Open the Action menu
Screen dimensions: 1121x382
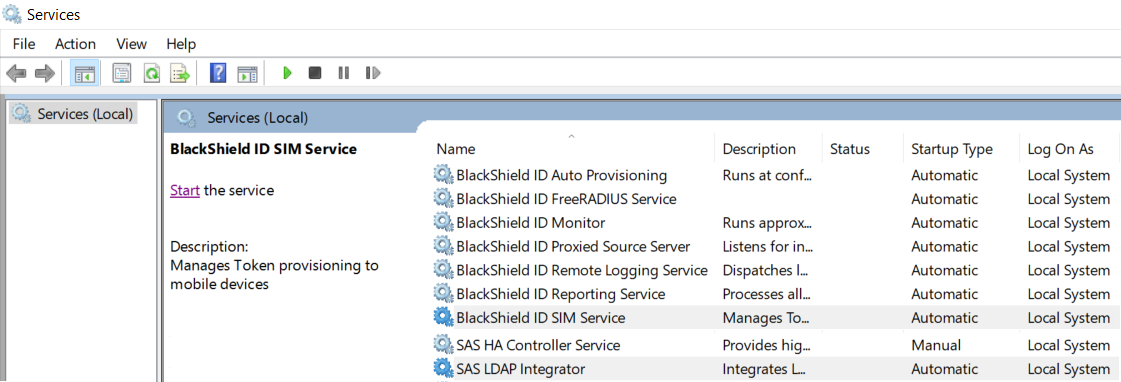75,44
